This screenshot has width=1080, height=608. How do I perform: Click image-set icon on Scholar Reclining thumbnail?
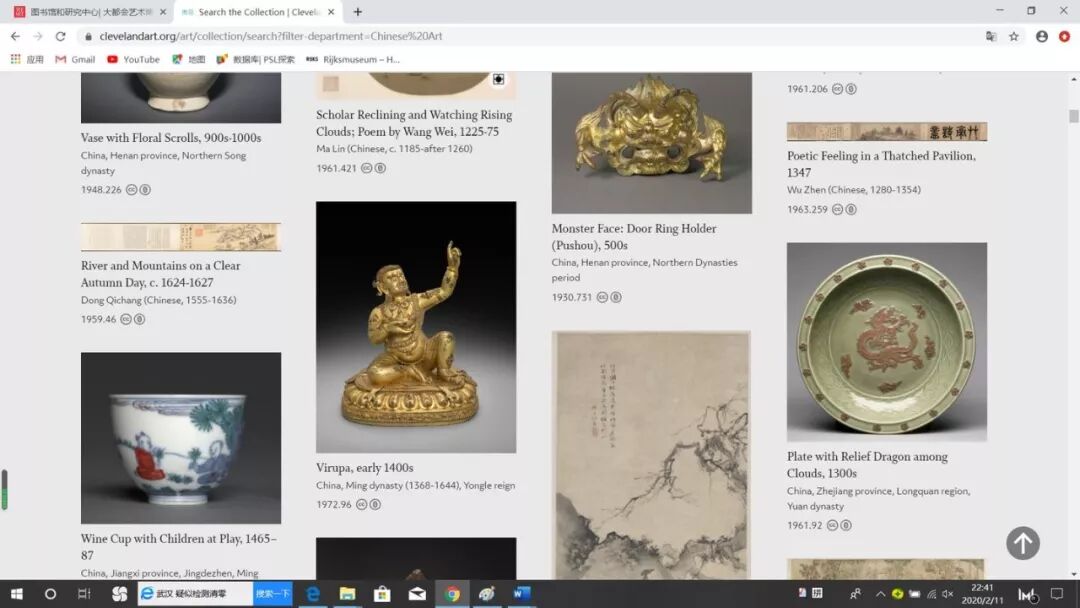tap(499, 80)
